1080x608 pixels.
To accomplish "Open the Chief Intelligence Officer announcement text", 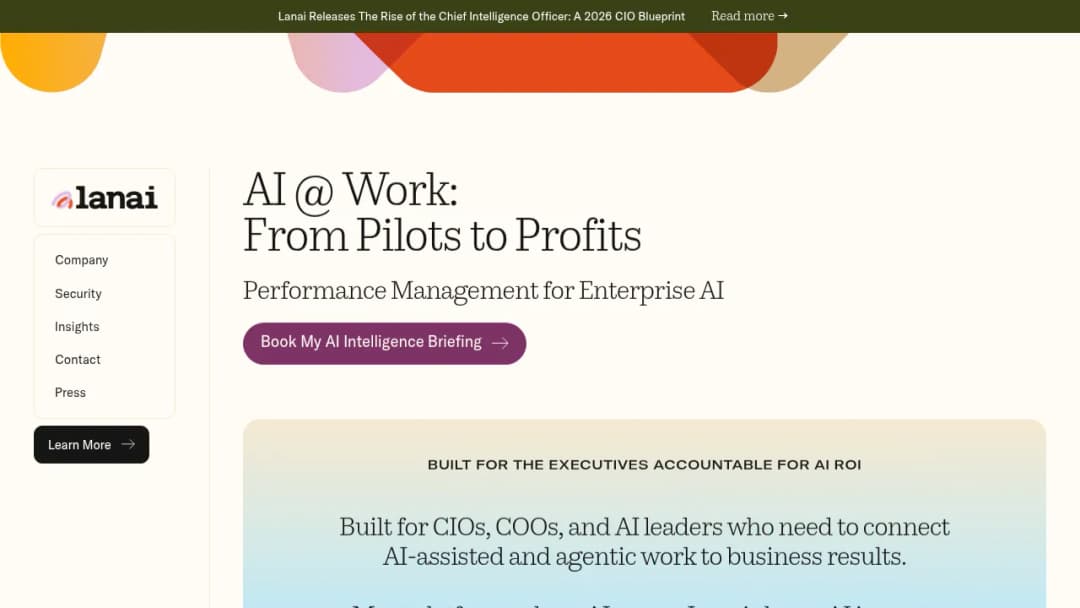I will [481, 17].
